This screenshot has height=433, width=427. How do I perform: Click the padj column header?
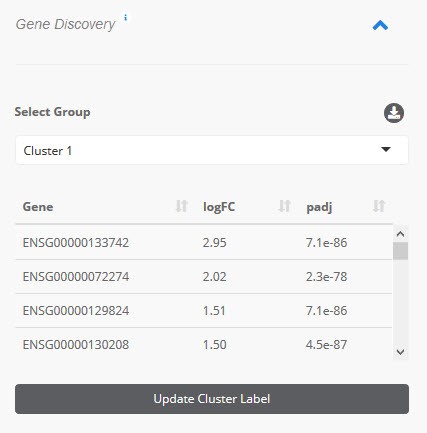(319, 207)
